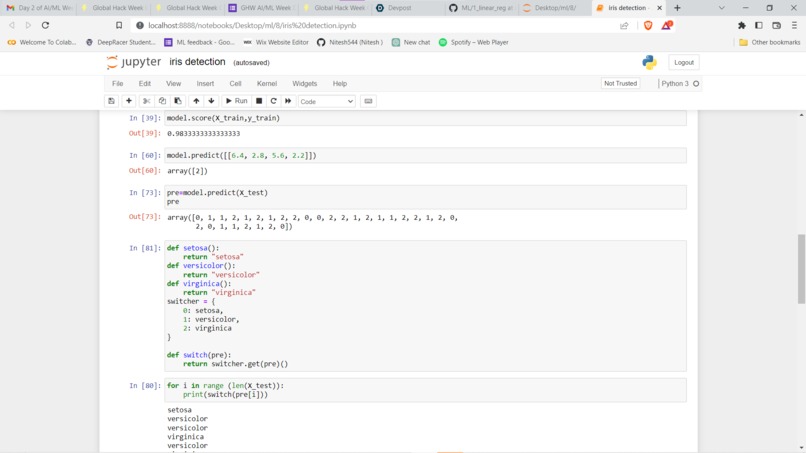This screenshot has width=806, height=453.
Task: Switch to the Day 2 of AI/ML Gmail tab
Action: click(x=39, y=8)
